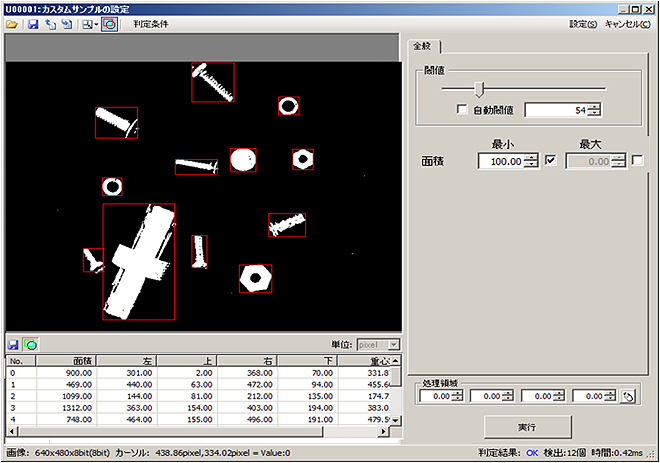Click キャンセル(C) in the top right
Image resolution: width=660 pixels, height=463 pixels.
[x=628, y=23]
